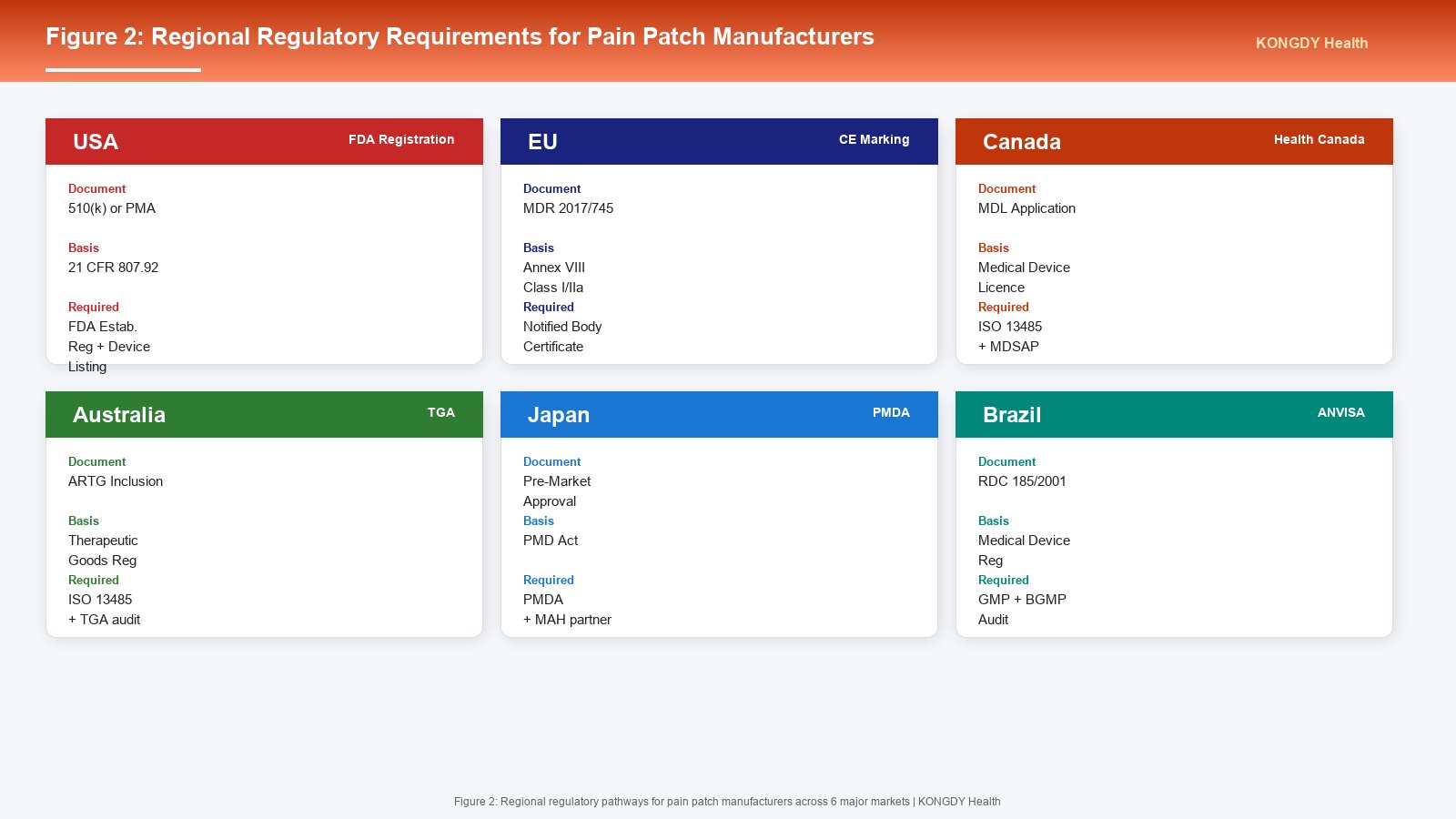Viewport: 1456px width, 819px height.
Task: Click the ARTG Inclusion text
Action: tap(116, 481)
